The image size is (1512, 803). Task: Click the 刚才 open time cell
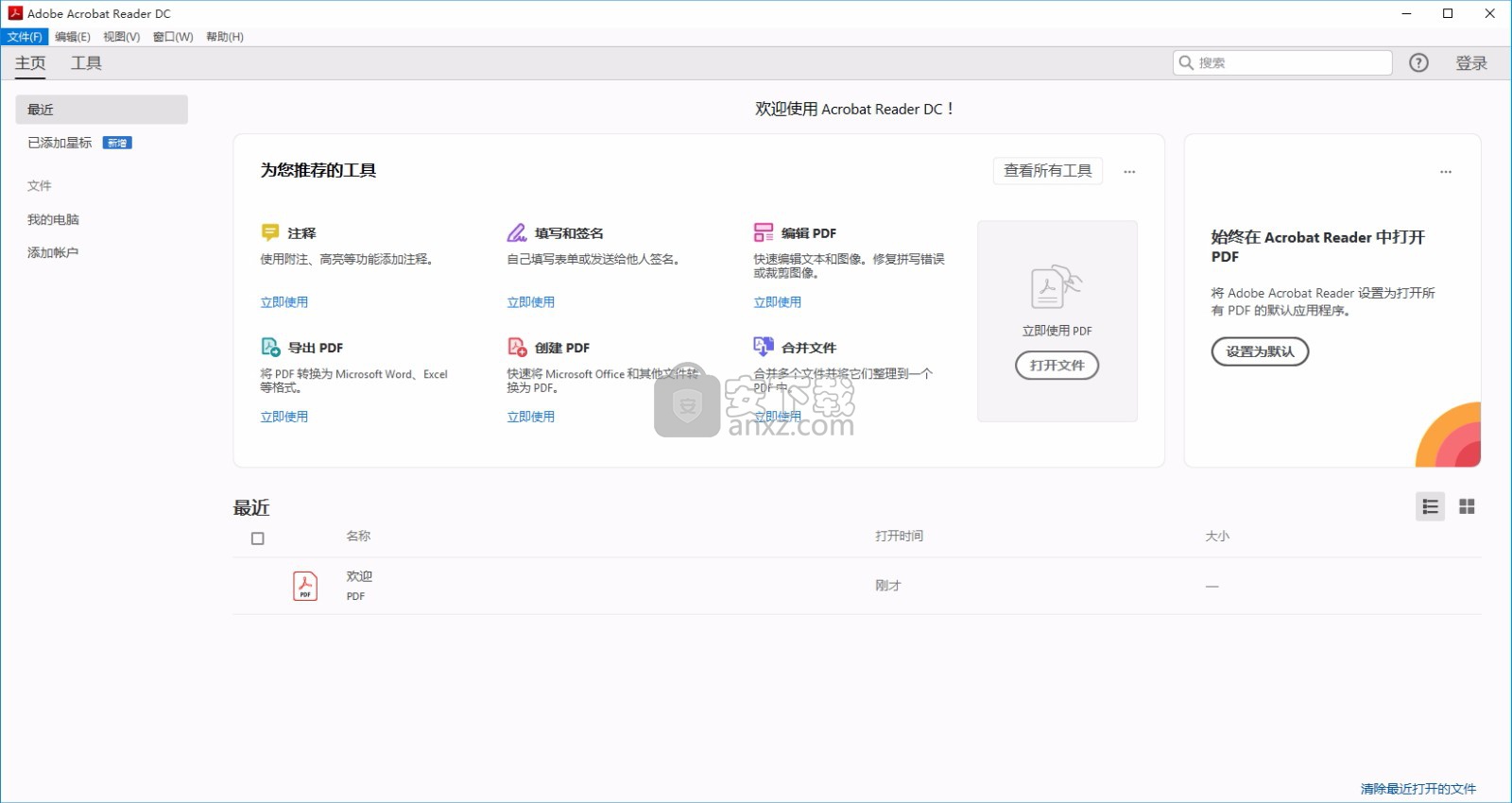pyautogui.click(x=888, y=586)
